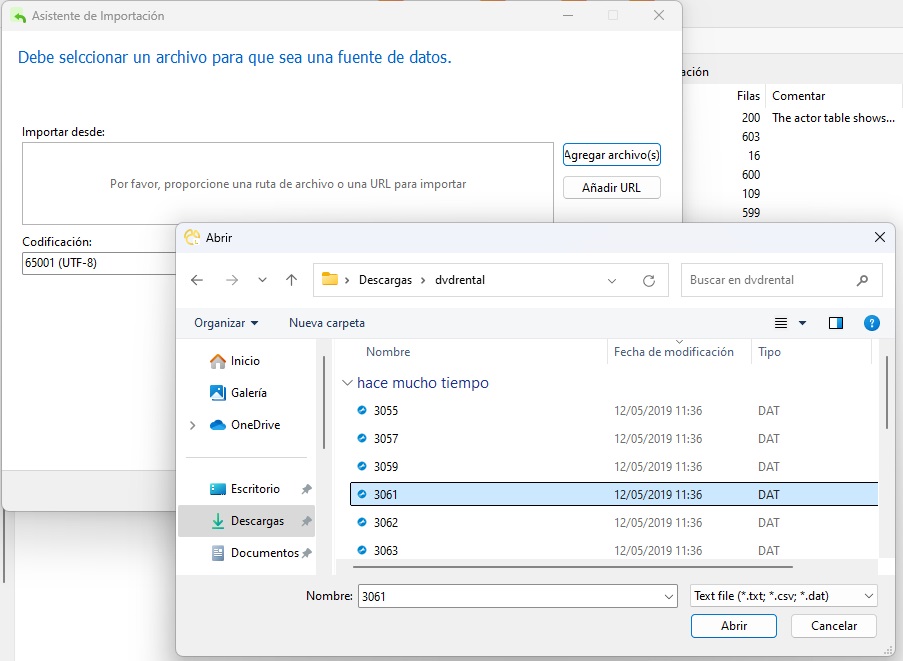Viewport: 903px width, 661px height.
Task: Select Inicio in navigation pane
Action: pos(235,361)
